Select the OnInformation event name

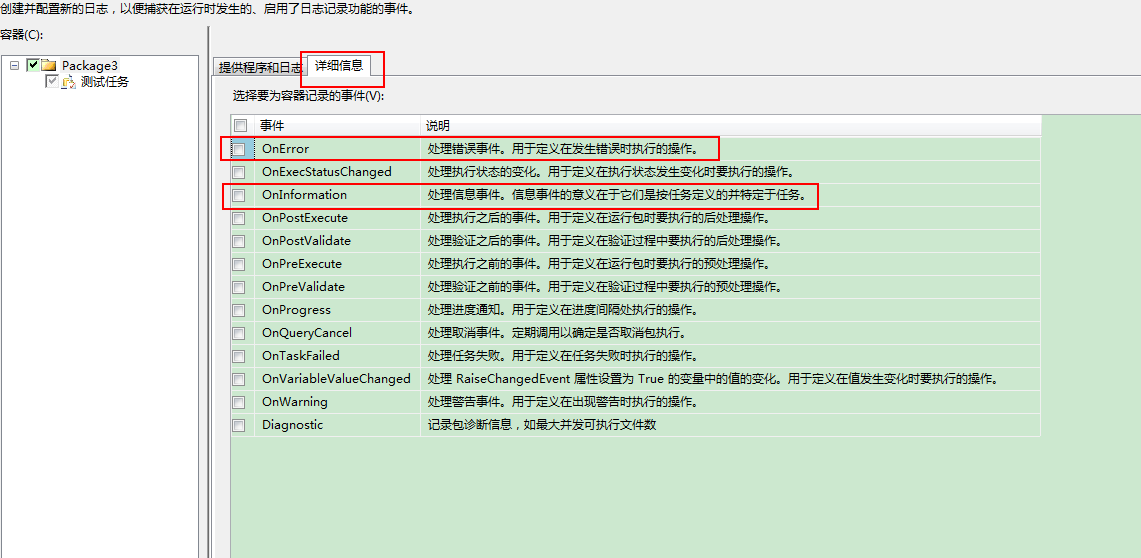click(304, 195)
